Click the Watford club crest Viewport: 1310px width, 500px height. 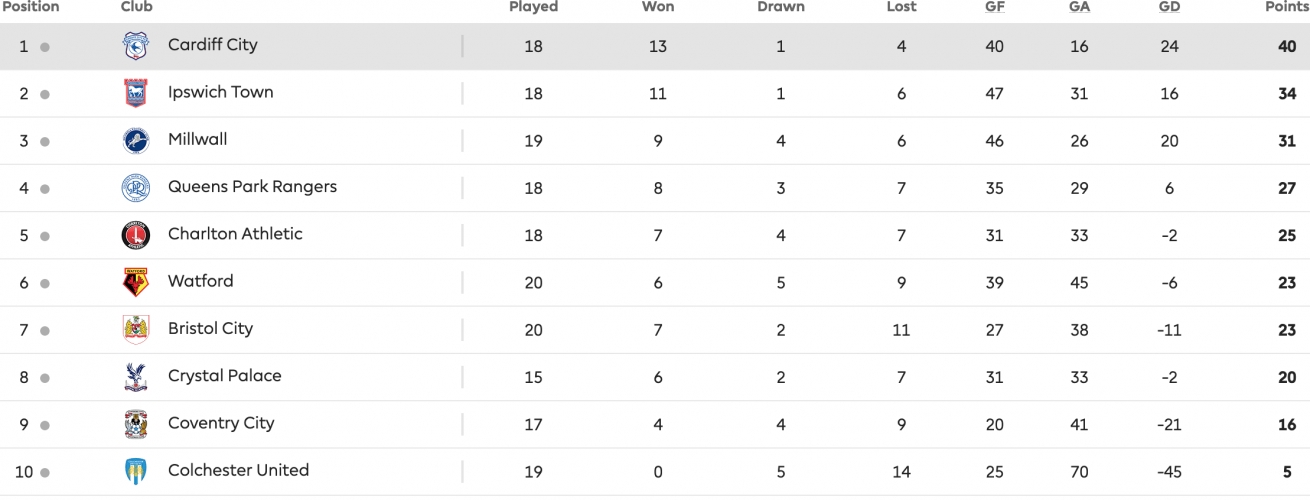click(135, 283)
